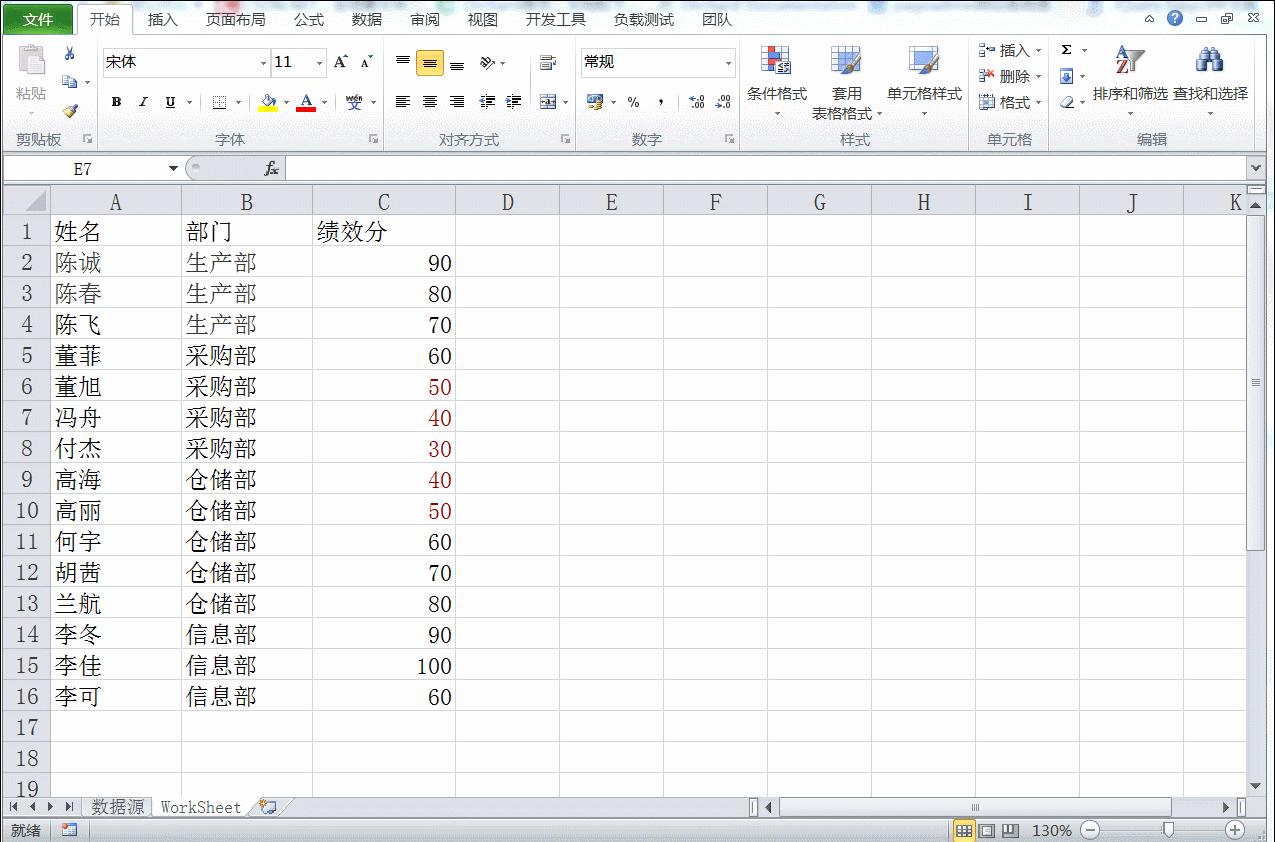
Task: Switch to Page Break Preview in status bar
Action: [x=1010, y=830]
